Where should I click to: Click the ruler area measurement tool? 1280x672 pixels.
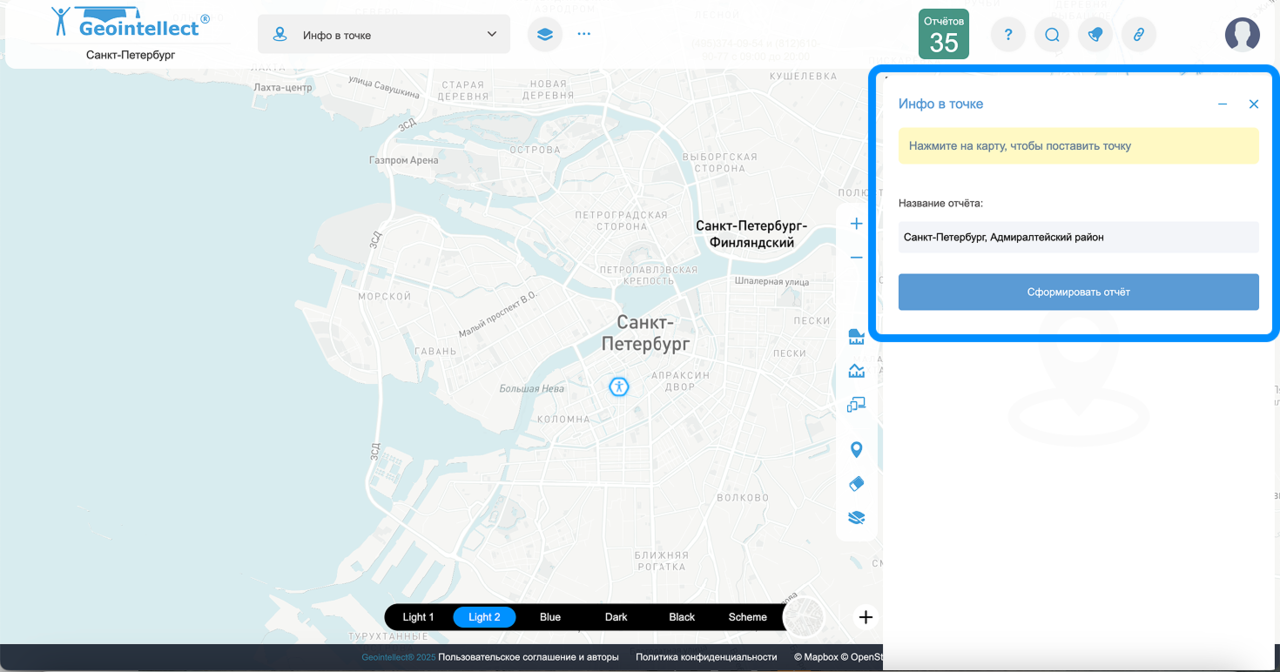[856, 336]
